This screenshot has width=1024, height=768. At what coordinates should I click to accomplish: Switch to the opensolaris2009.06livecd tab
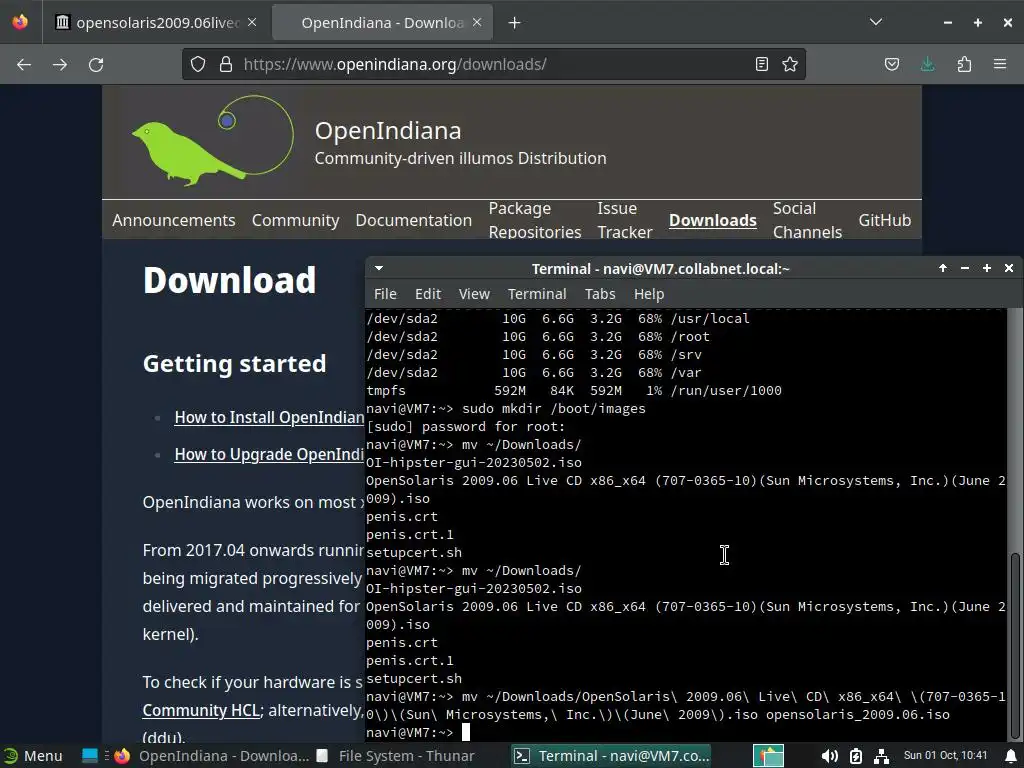pyautogui.click(x=157, y=23)
